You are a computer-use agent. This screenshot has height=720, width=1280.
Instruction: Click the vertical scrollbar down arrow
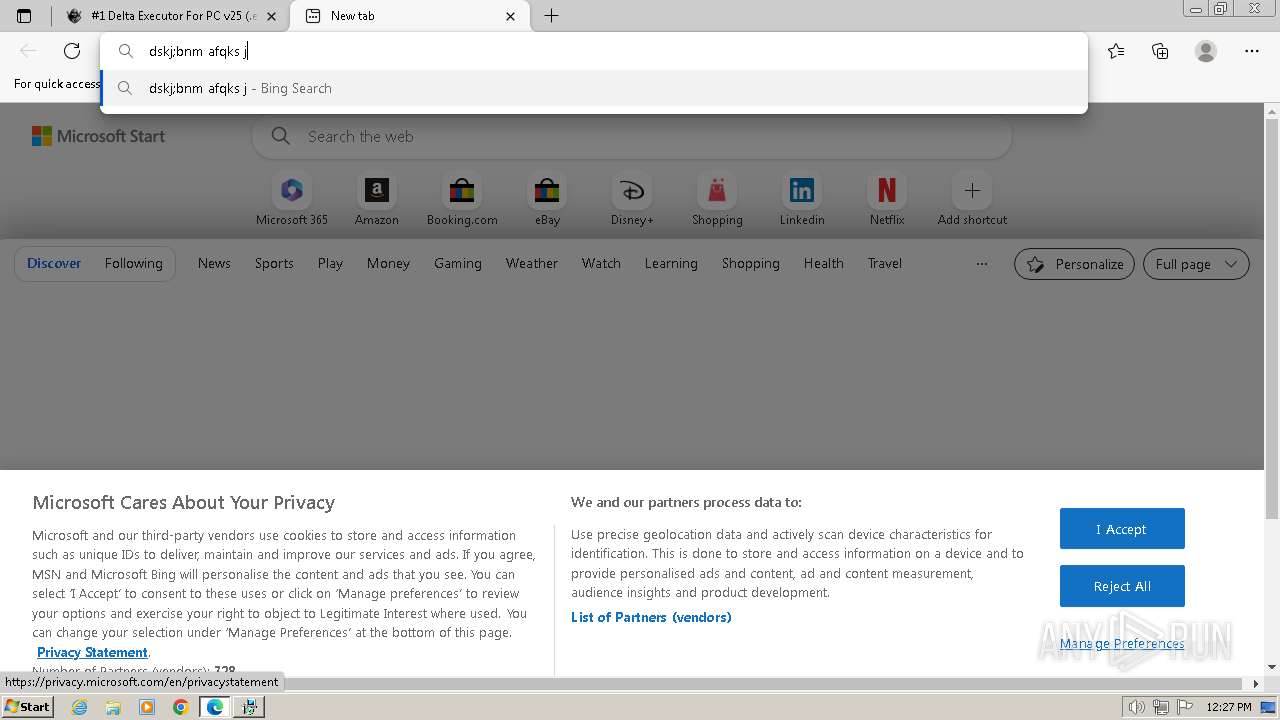(x=1272, y=667)
